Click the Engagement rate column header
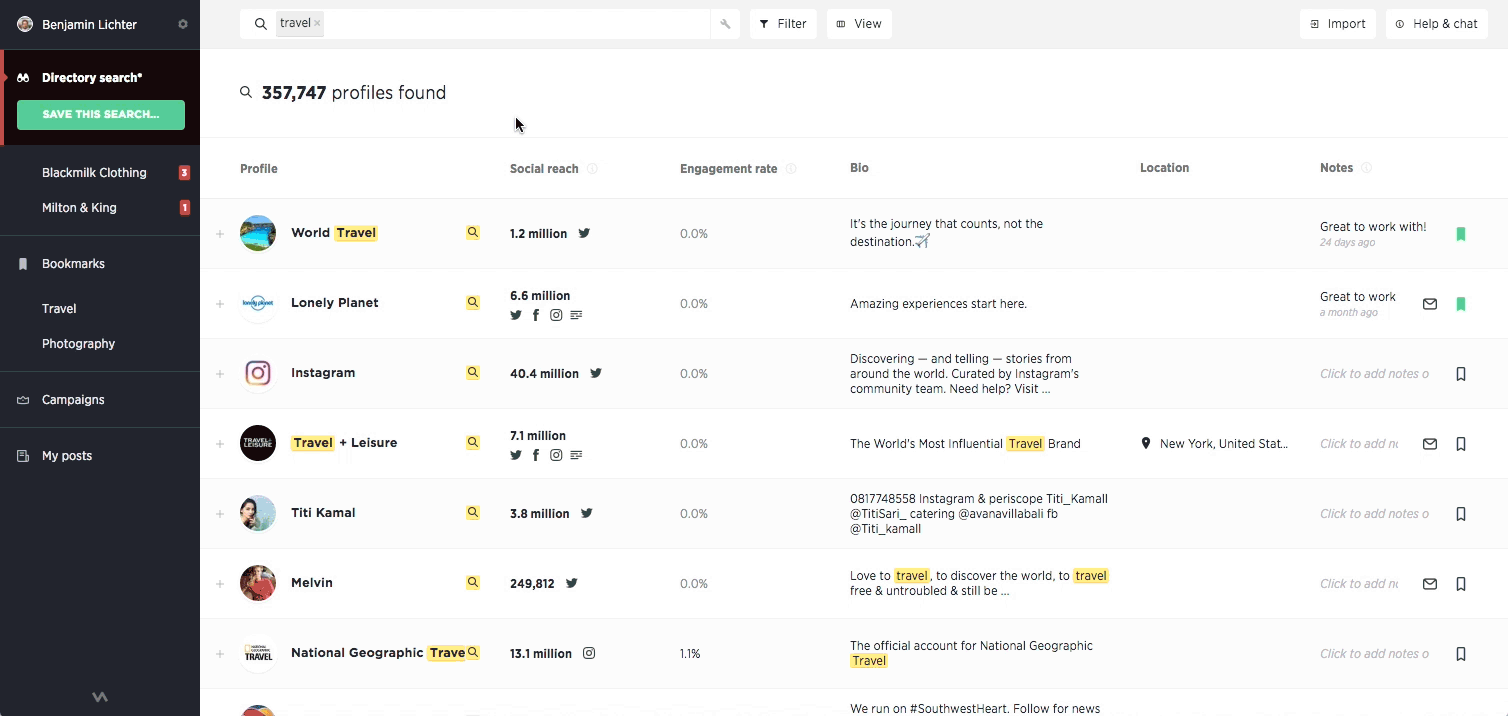Image resolution: width=1508 pixels, height=716 pixels. pos(728,169)
